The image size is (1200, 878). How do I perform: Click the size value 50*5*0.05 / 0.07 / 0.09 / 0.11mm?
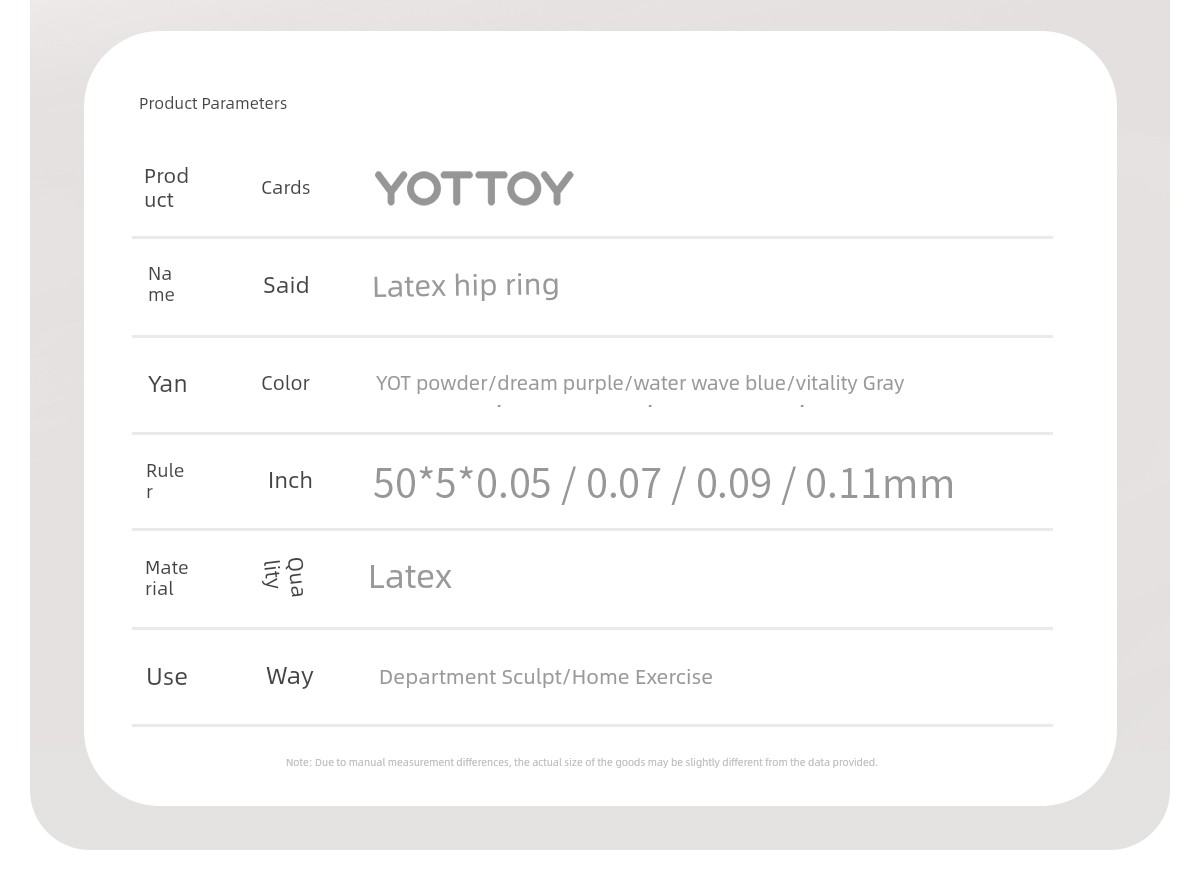click(x=663, y=484)
